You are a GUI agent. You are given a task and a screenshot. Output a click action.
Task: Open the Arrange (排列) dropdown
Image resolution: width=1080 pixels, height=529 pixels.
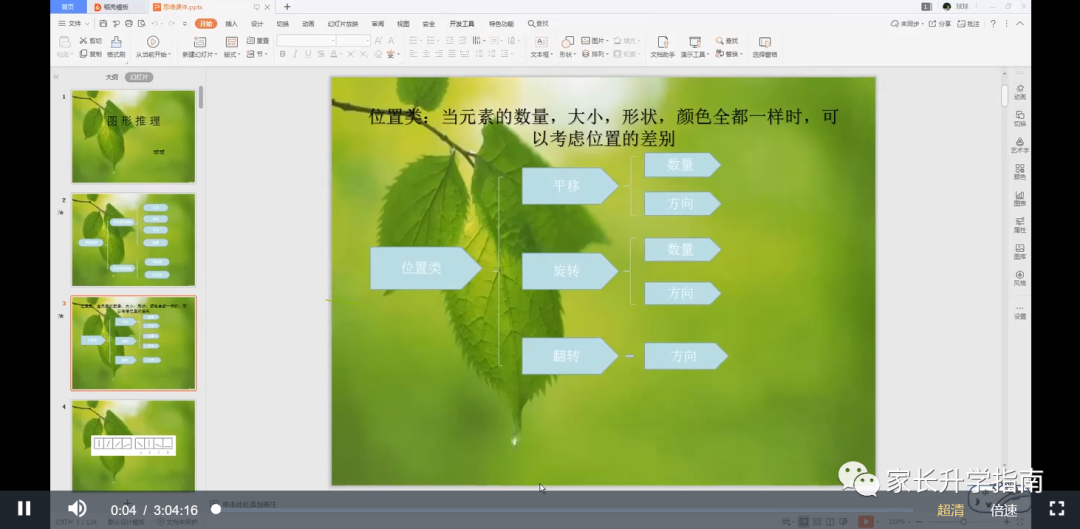pyautogui.click(x=594, y=54)
